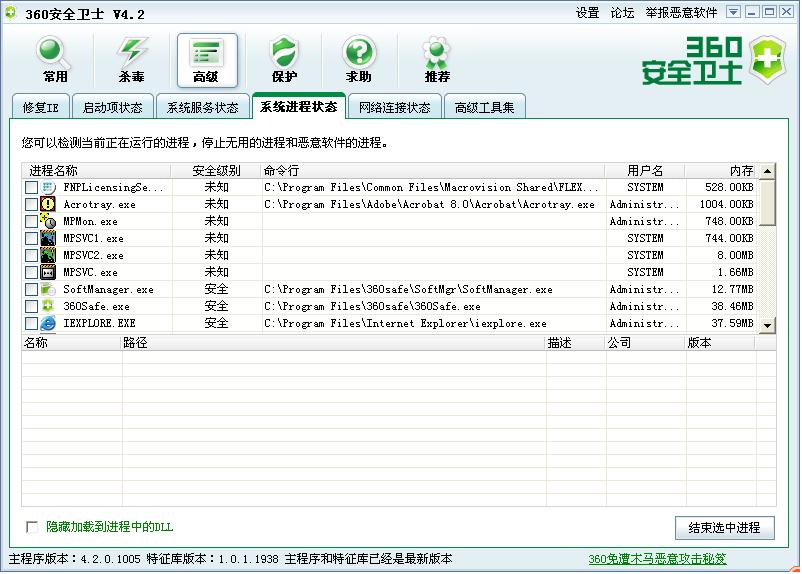This screenshot has height=574, width=802.
Task: Click the 结束选中进程 button
Action: pyautogui.click(x=724, y=528)
